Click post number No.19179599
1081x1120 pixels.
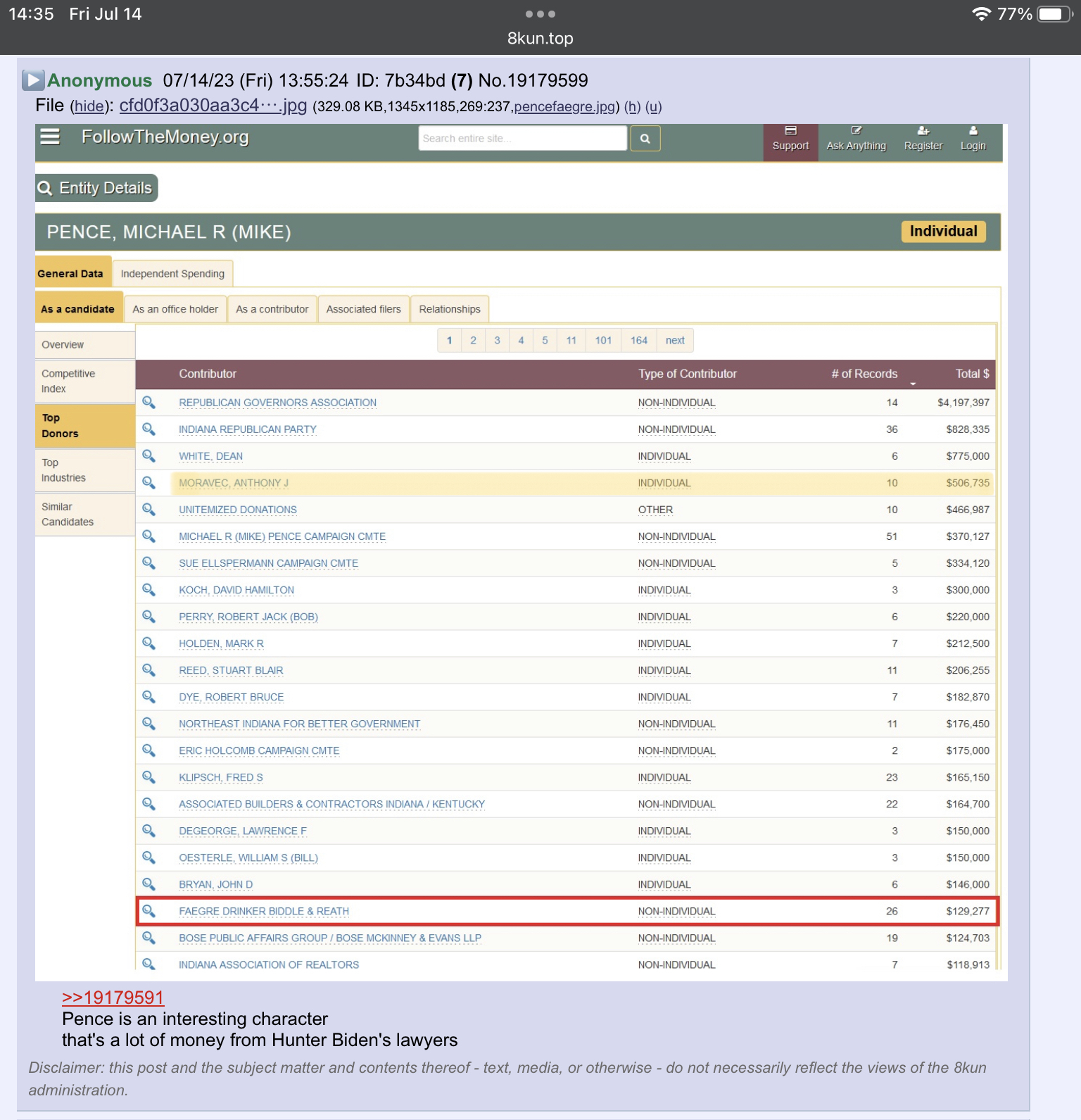pyautogui.click(x=533, y=80)
